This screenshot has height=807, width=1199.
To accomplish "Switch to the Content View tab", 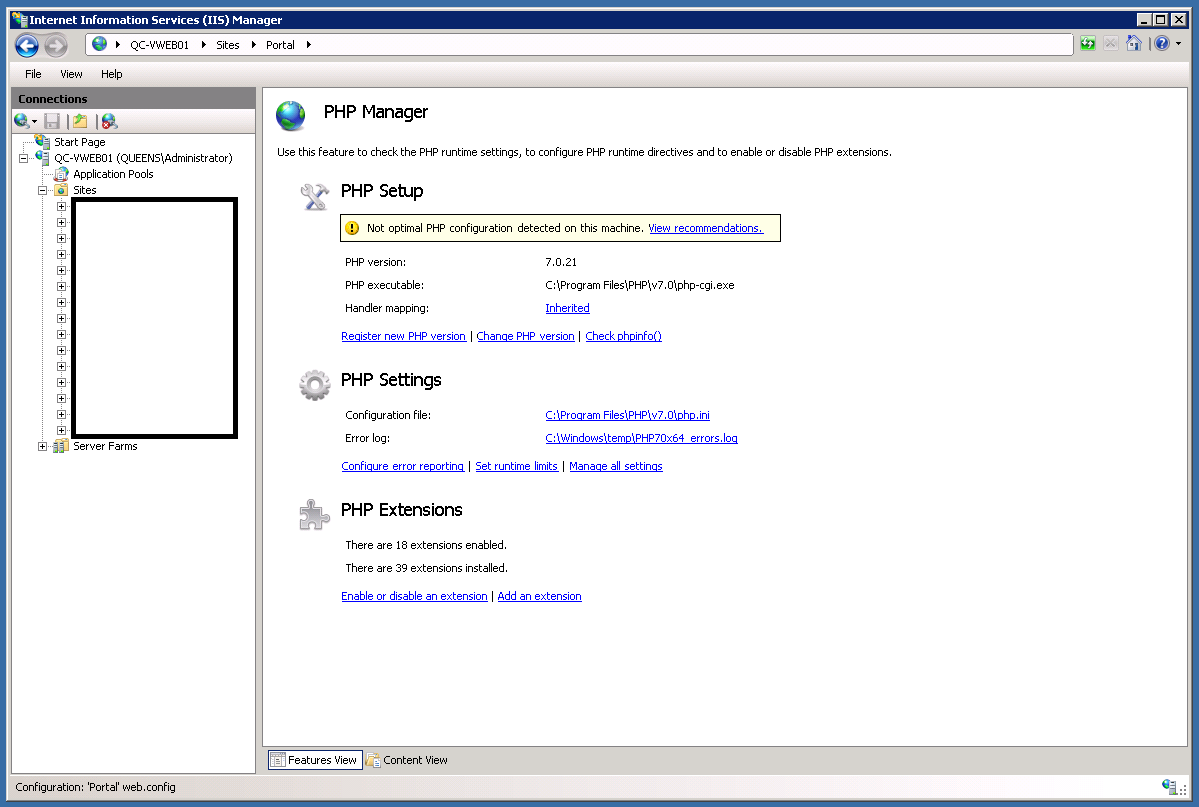I will click(x=407, y=760).
